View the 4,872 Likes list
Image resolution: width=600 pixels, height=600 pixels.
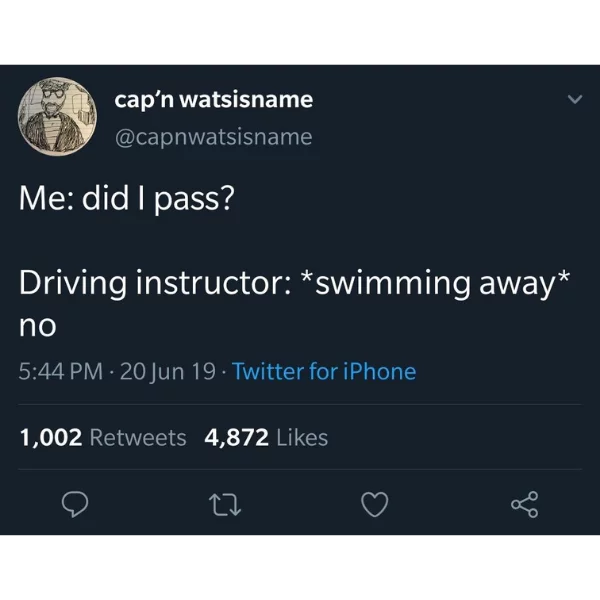pos(266,437)
